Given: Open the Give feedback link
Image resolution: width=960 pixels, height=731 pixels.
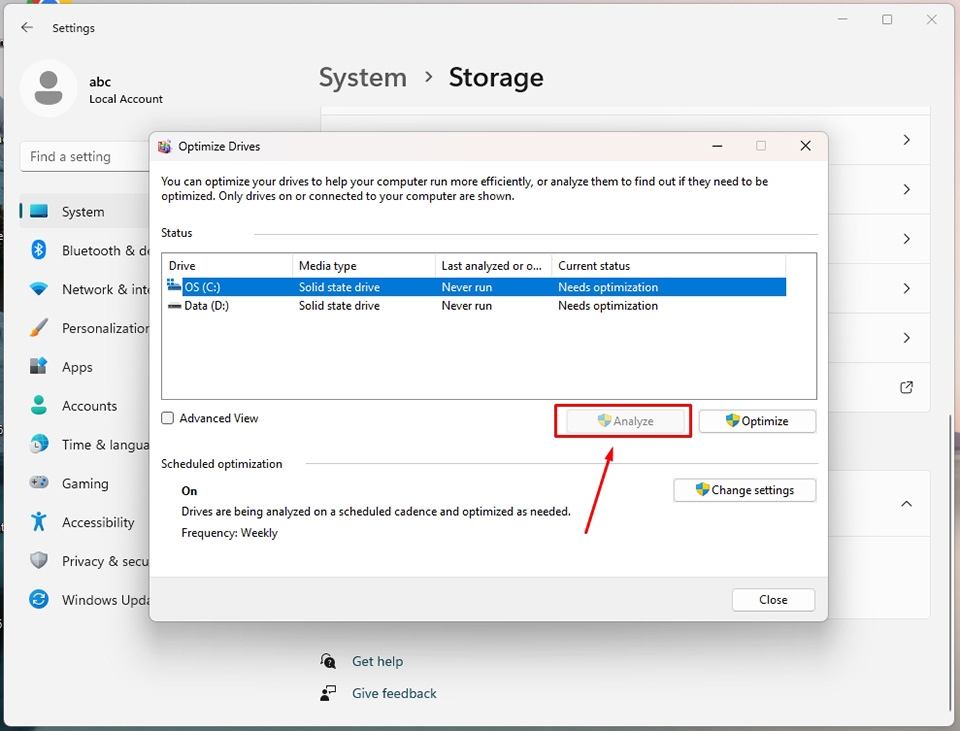Looking at the screenshot, I should tap(394, 693).
